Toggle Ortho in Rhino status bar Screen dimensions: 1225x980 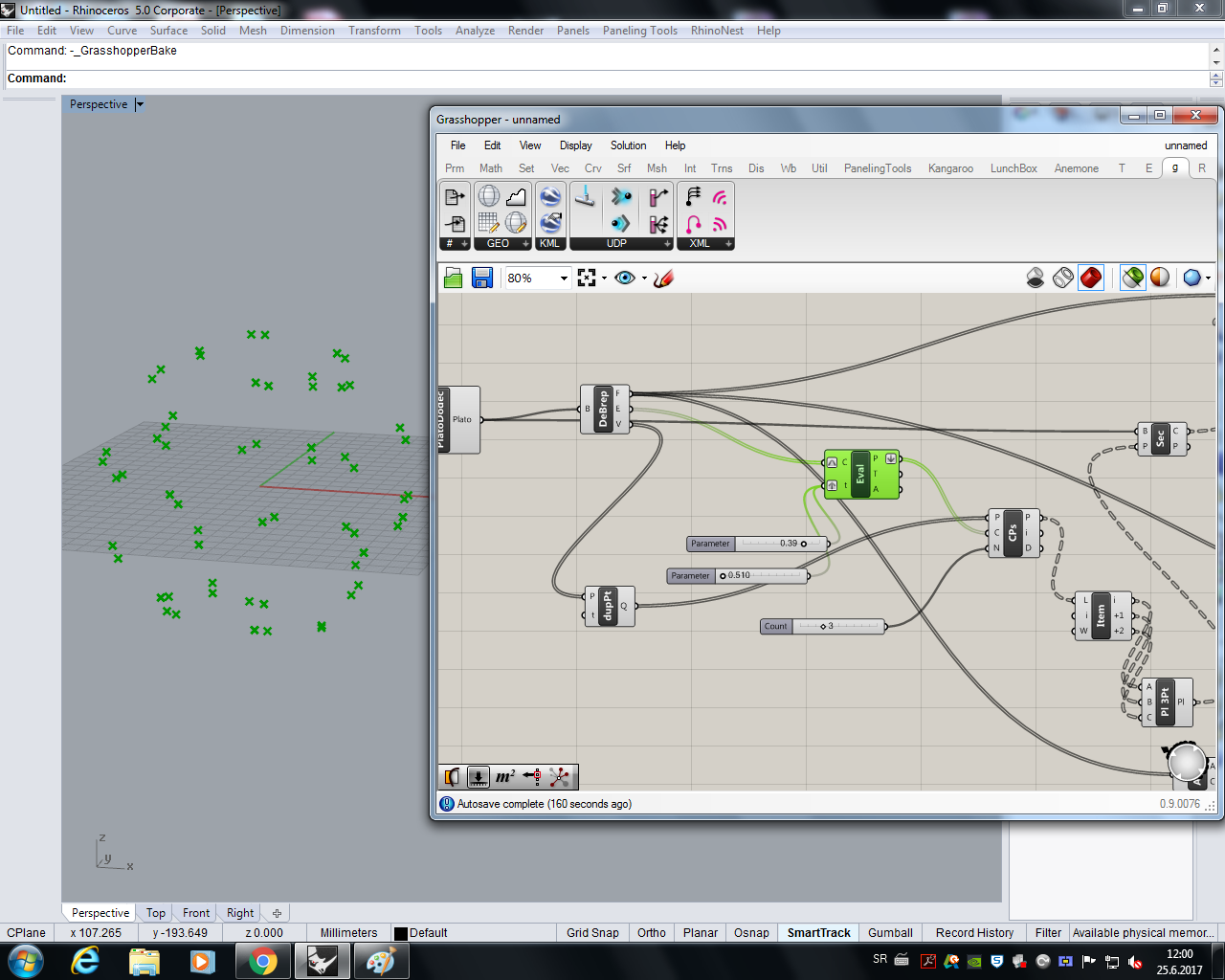[652, 932]
